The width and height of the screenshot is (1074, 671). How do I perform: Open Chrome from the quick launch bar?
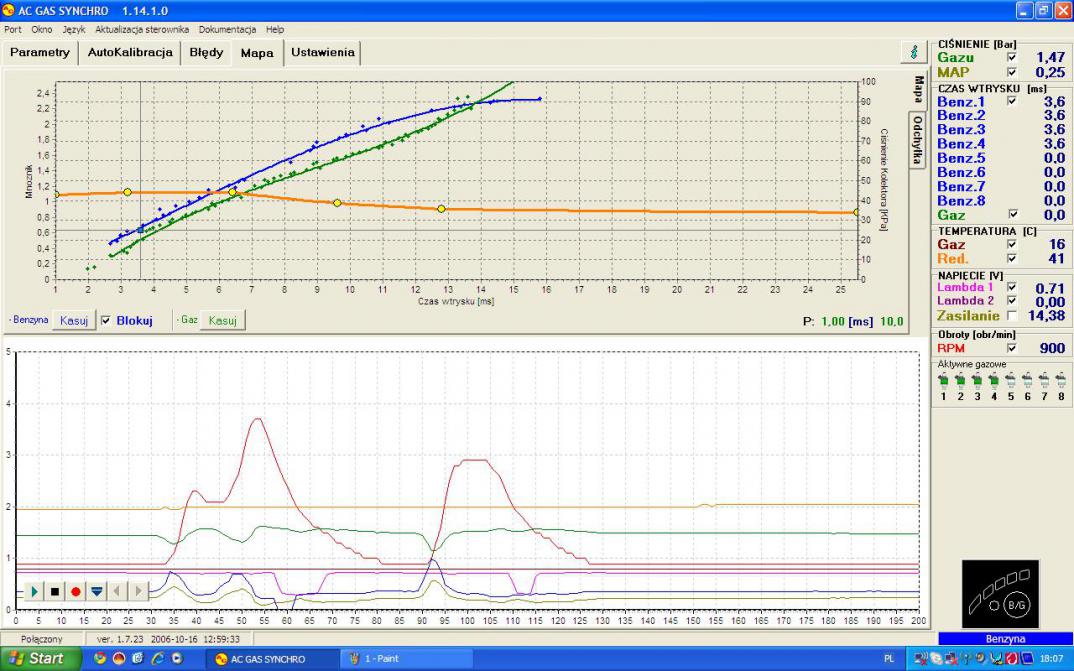coord(100,659)
